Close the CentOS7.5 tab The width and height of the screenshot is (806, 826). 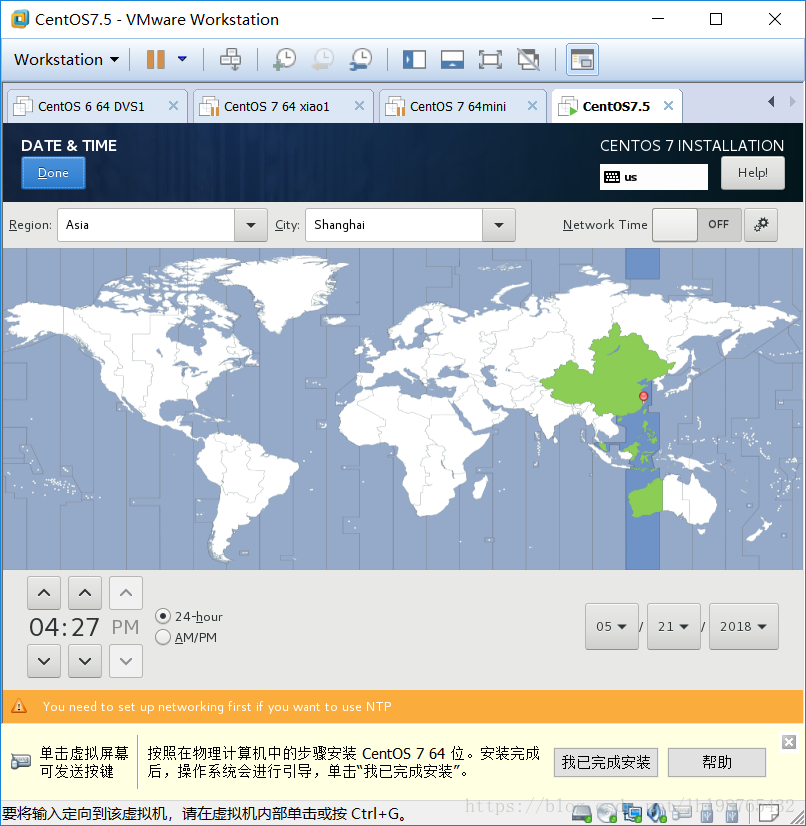[x=669, y=106]
